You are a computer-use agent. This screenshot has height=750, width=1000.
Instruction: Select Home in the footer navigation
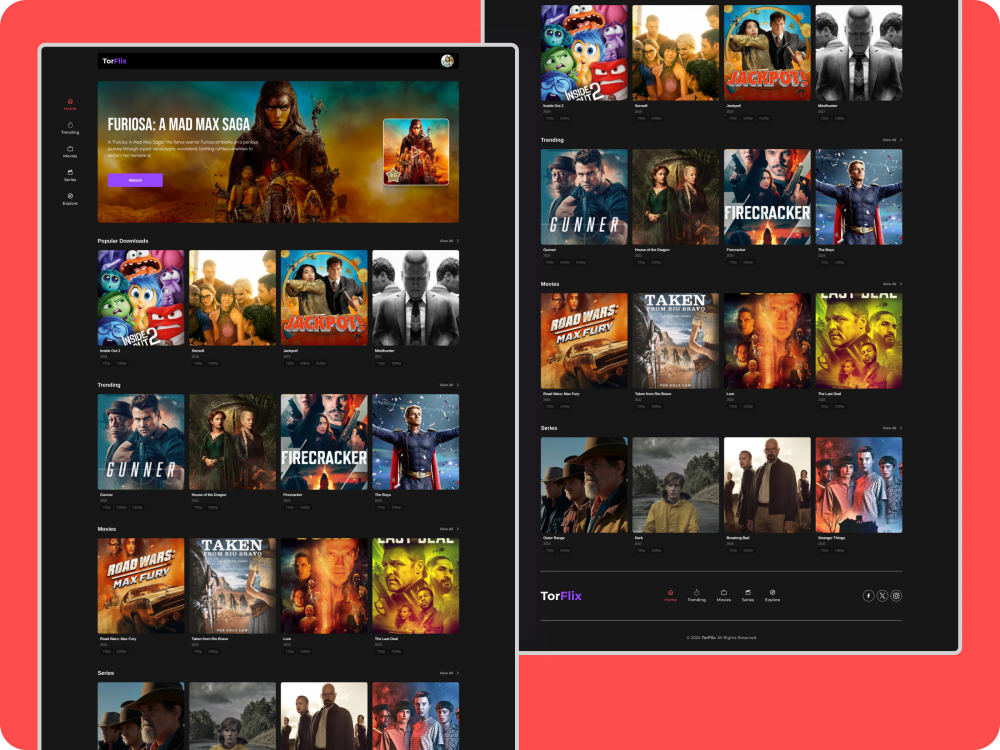tap(670, 596)
